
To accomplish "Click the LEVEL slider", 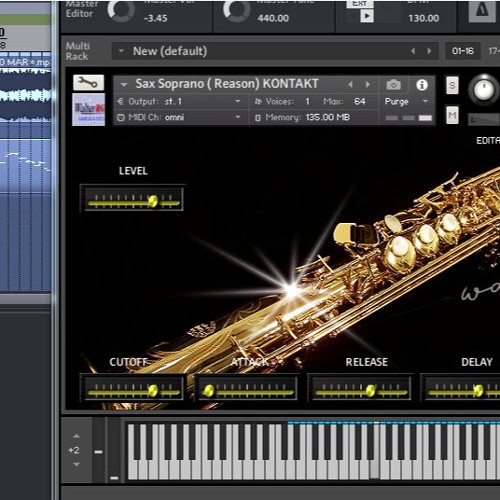I will [133, 199].
